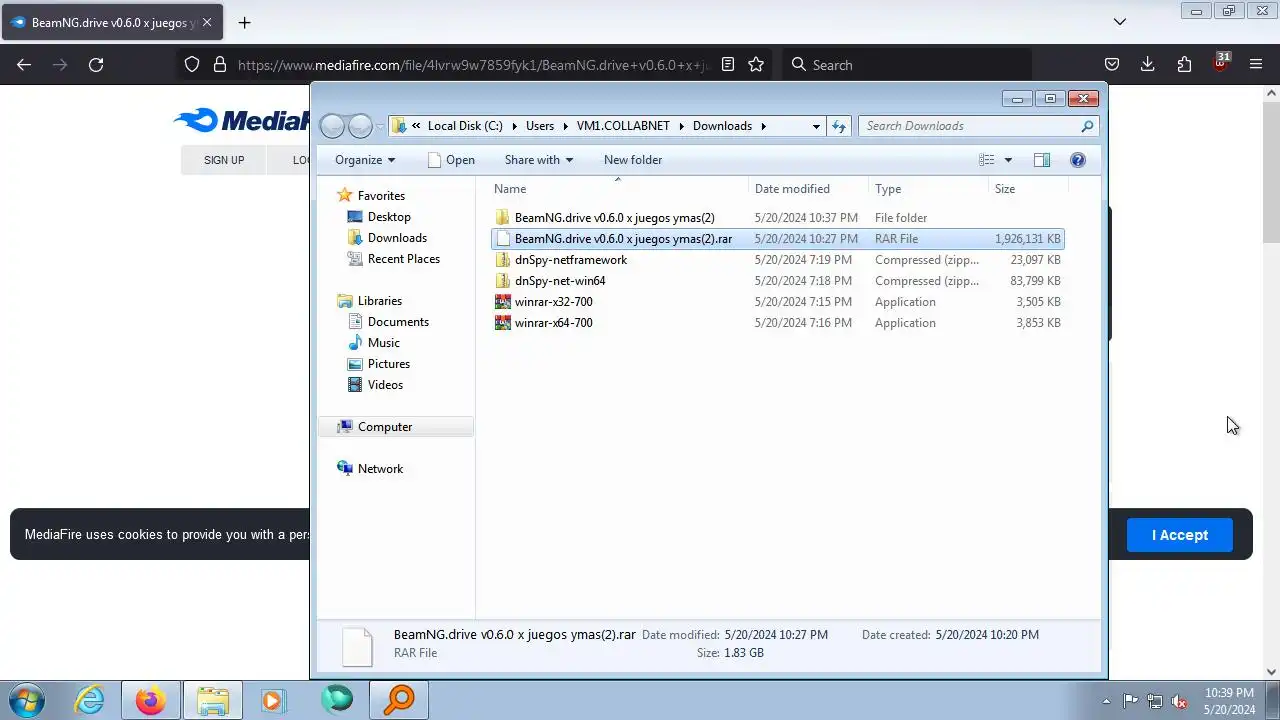Open the Pocket save icon
This screenshot has height=720, width=1280.
1111,64
